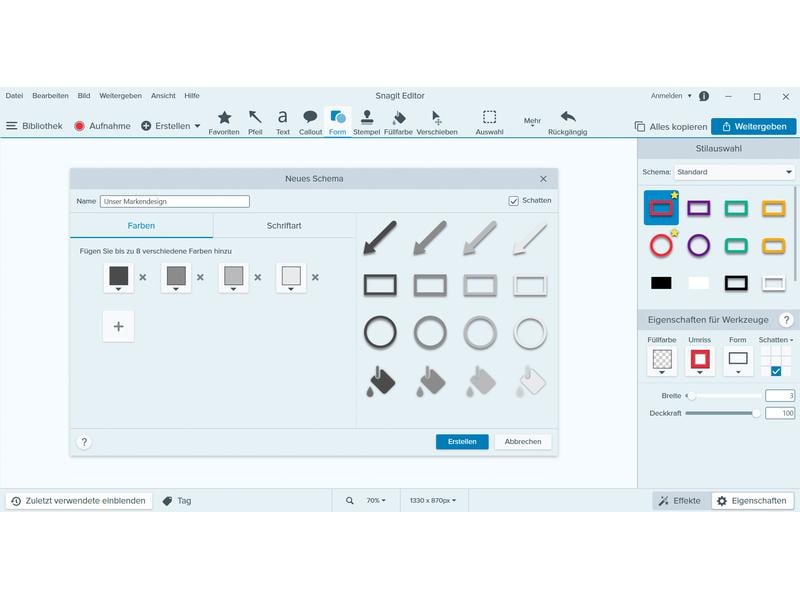This screenshot has height=600, width=800.
Task: Click Zuletzt verwendete einblenden
Action: click(x=79, y=501)
